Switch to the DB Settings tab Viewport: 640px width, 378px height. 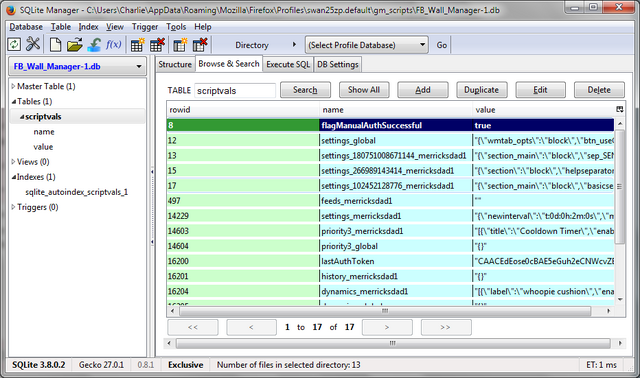click(x=338, y=64)
